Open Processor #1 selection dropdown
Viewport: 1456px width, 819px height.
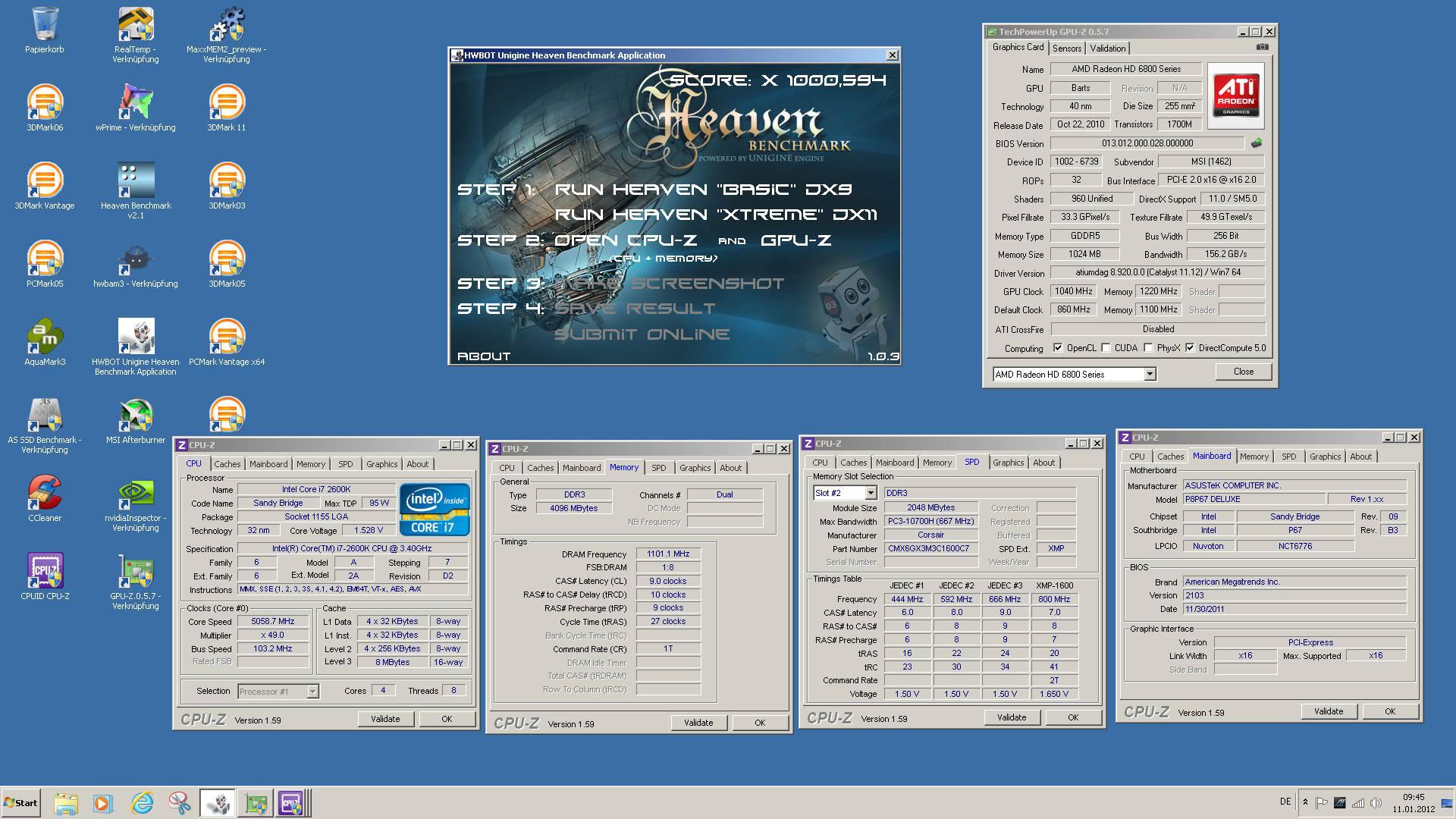coord(312,692)
